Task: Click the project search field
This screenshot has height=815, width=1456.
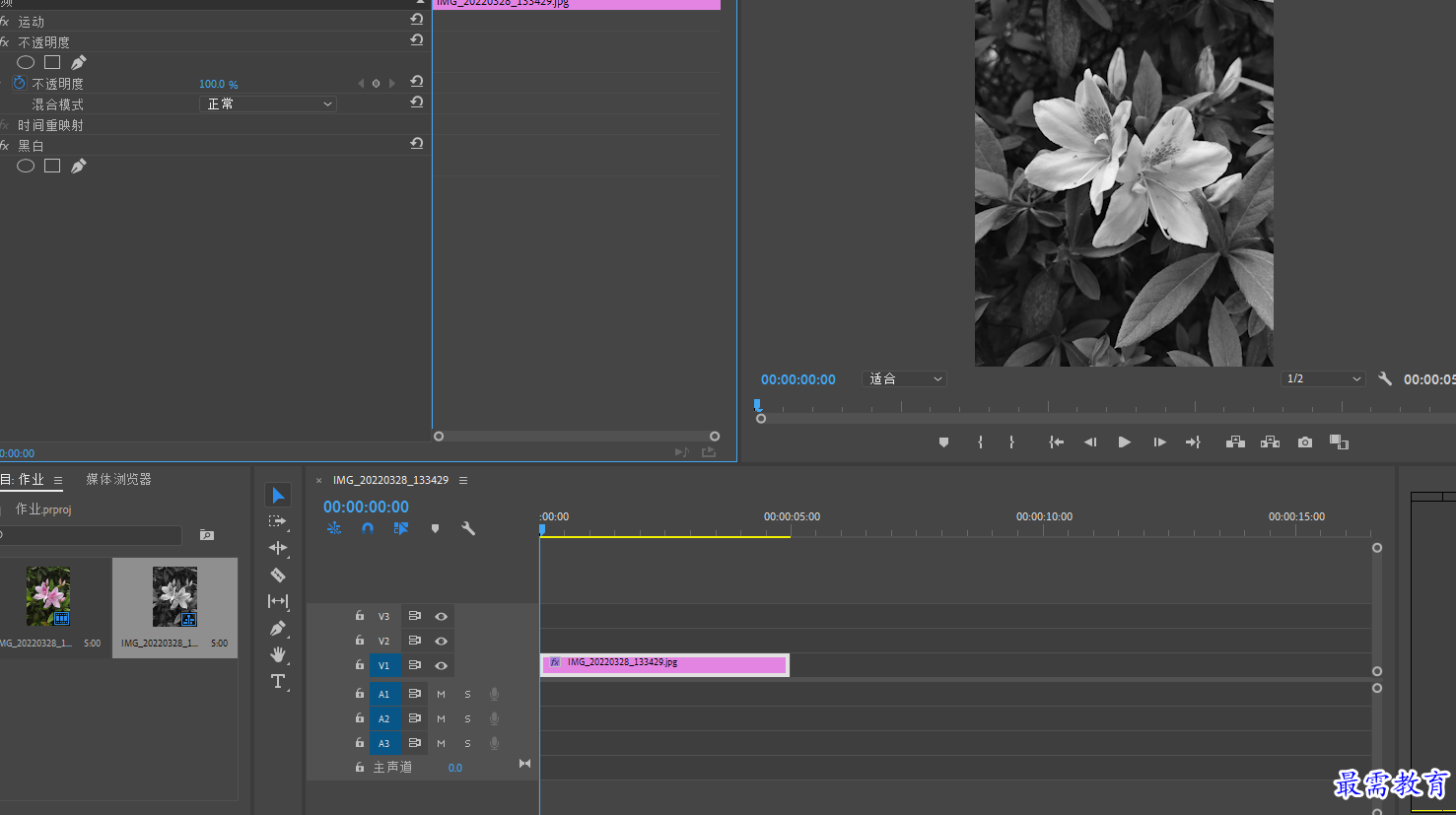Action: coord(91,535)
